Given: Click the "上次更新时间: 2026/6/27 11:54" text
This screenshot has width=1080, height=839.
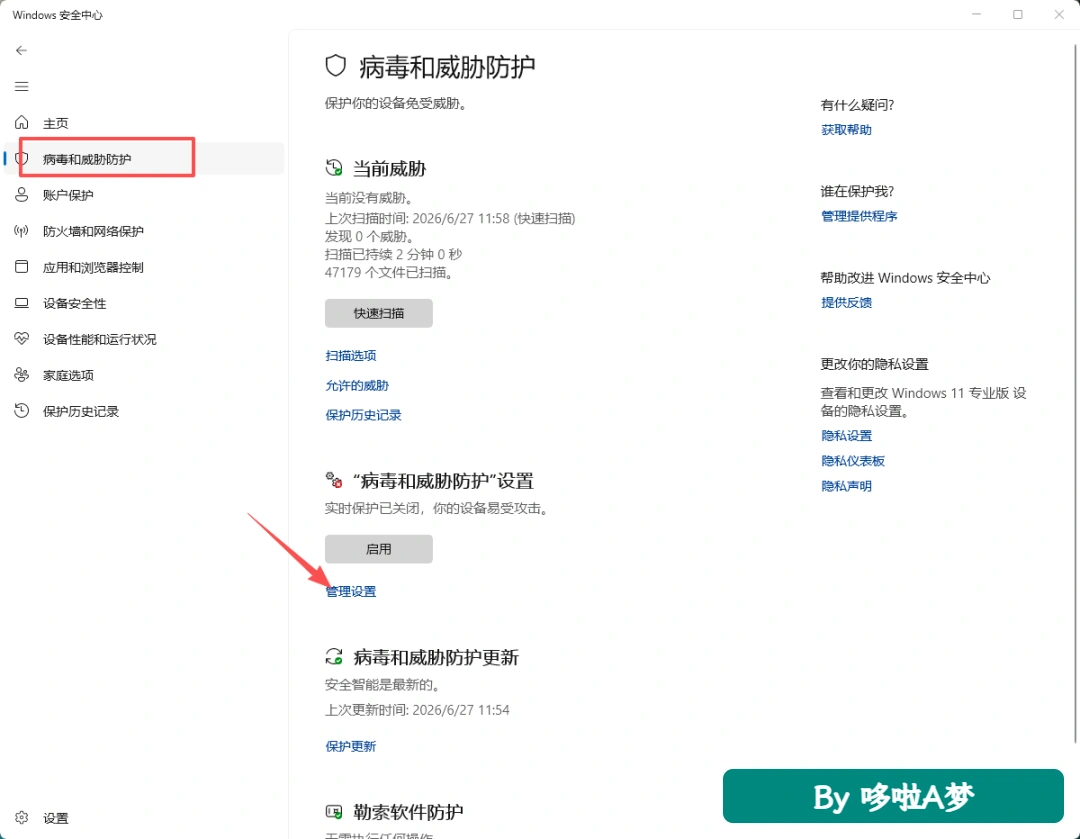Looking at the screenshot, I should pyautogui.click(x=417, y=709).
